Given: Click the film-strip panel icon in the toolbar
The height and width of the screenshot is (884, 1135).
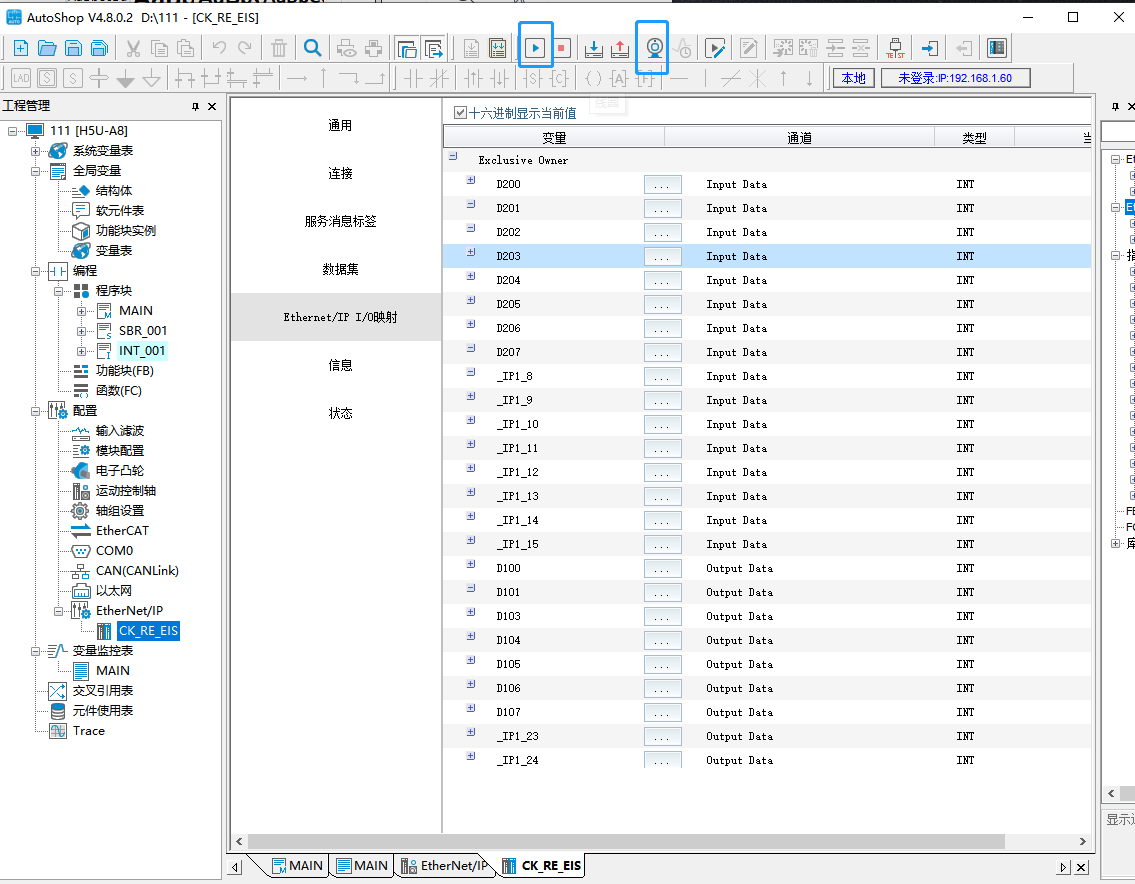Looking at the screenshot, I should click(997, 49).
